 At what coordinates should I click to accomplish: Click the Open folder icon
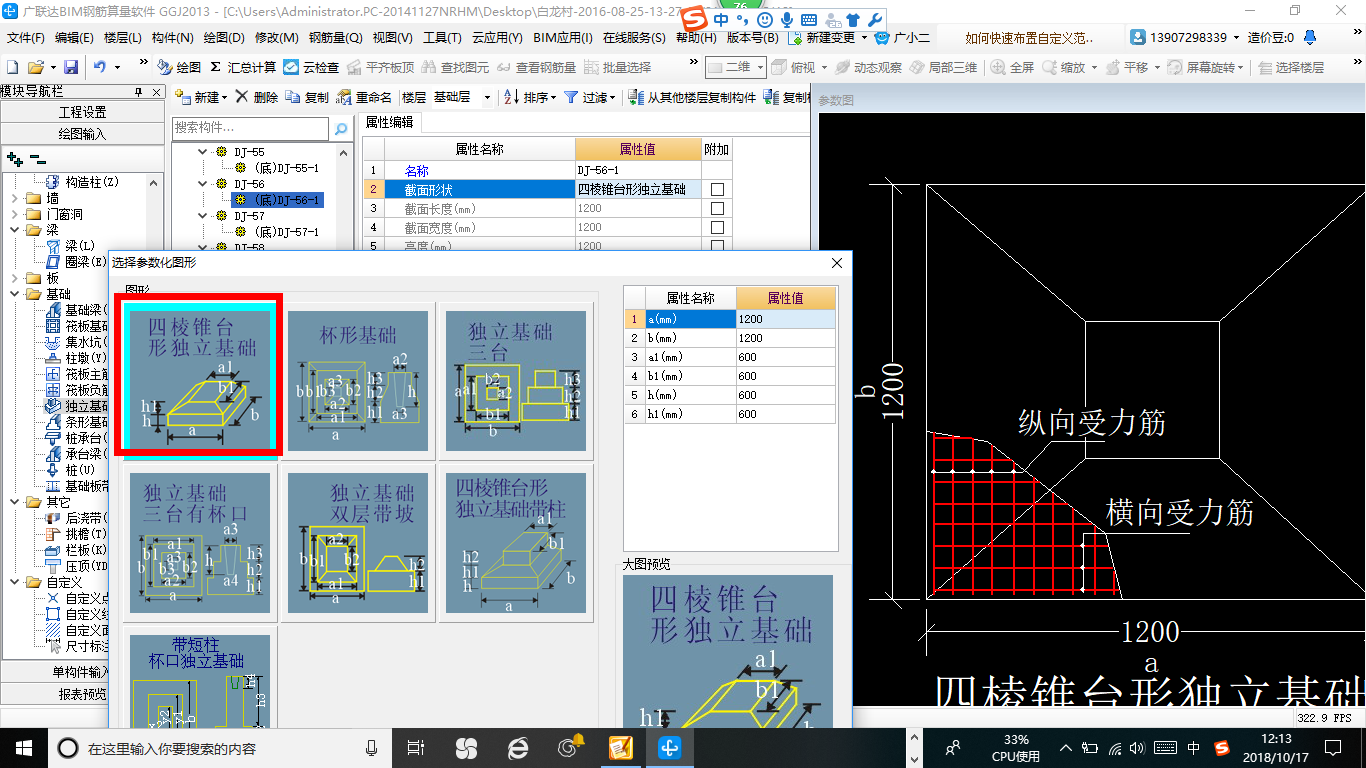36,67
